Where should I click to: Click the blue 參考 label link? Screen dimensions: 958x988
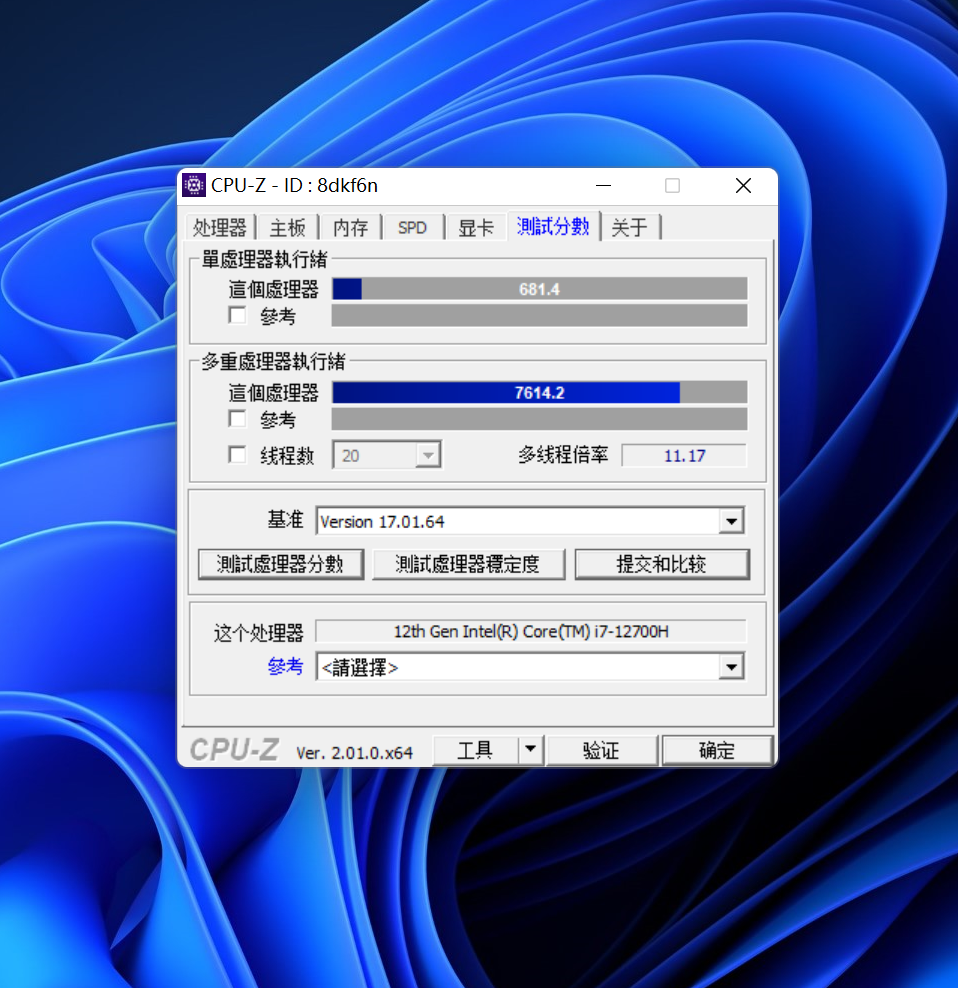point(286,666)
